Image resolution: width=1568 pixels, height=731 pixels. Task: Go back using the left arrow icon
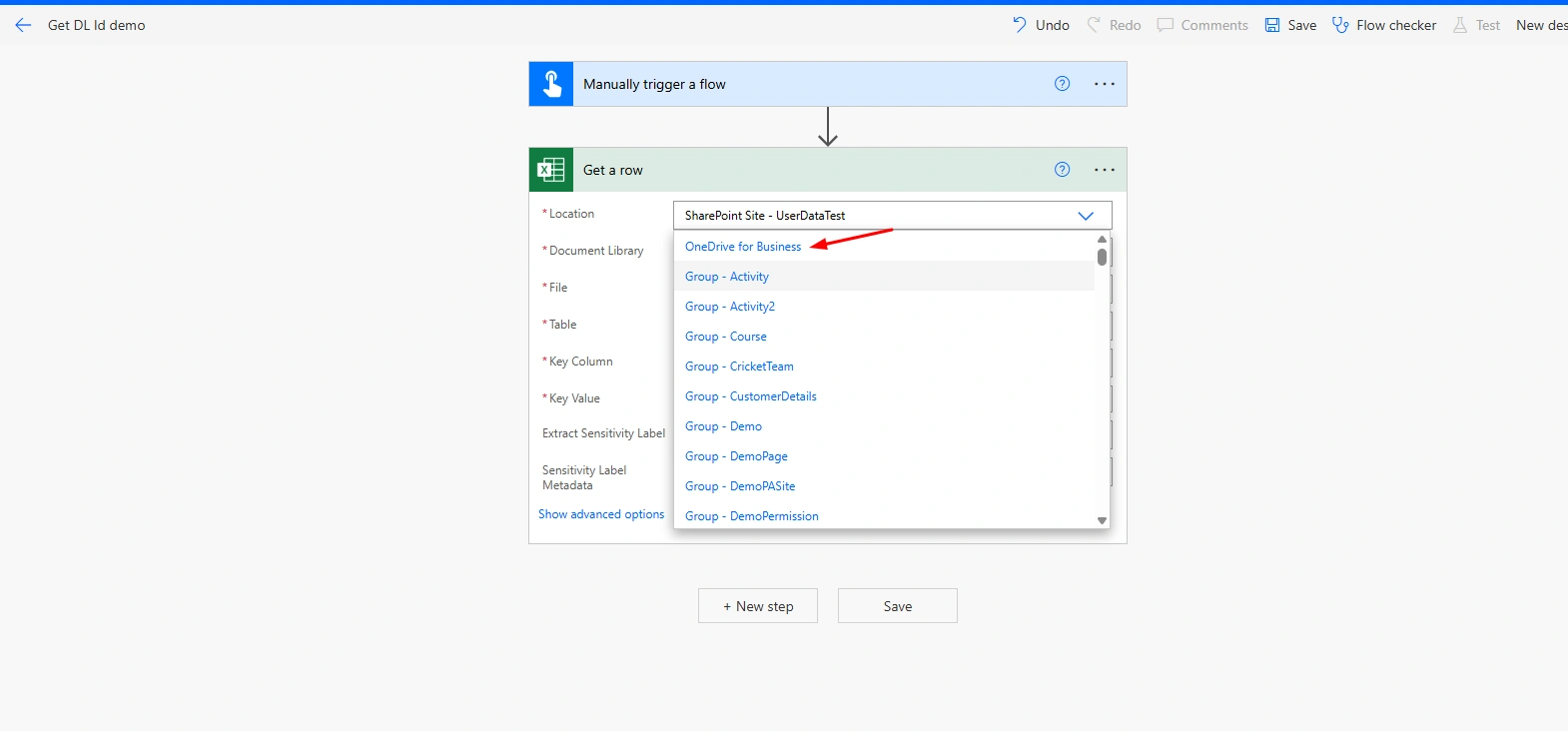(23, 25)
